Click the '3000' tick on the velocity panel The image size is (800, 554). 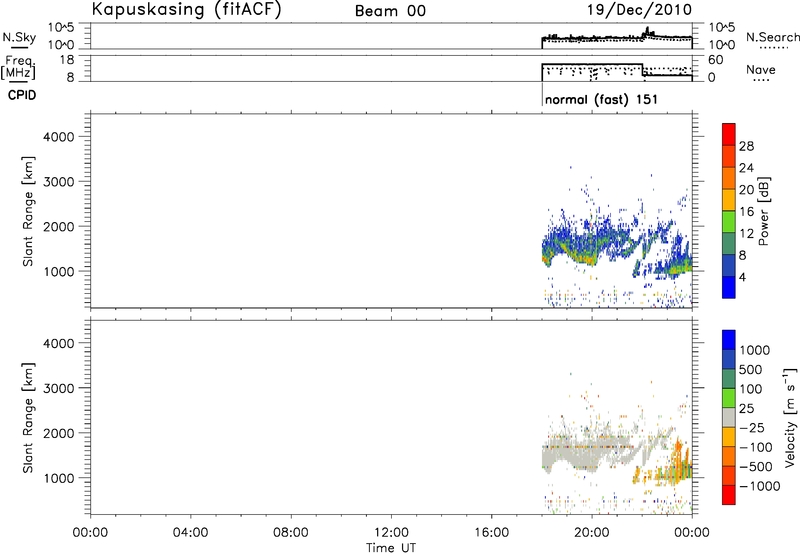click(58, 388)
